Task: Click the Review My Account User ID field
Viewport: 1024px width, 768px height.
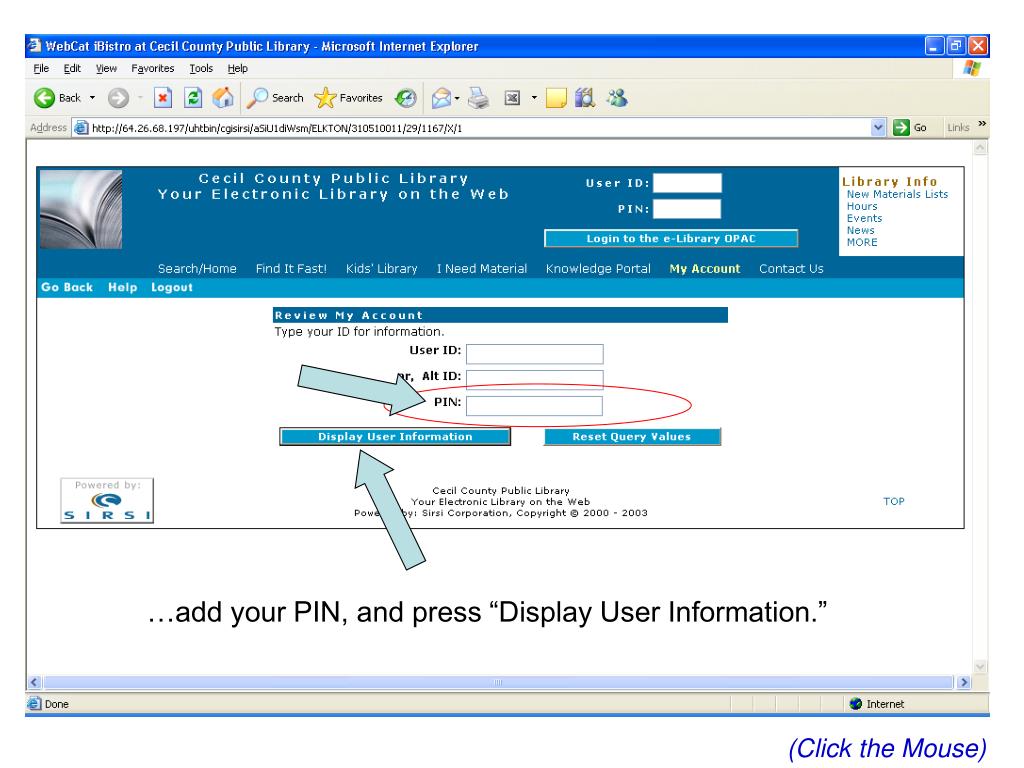Action: tap(534, 353)
